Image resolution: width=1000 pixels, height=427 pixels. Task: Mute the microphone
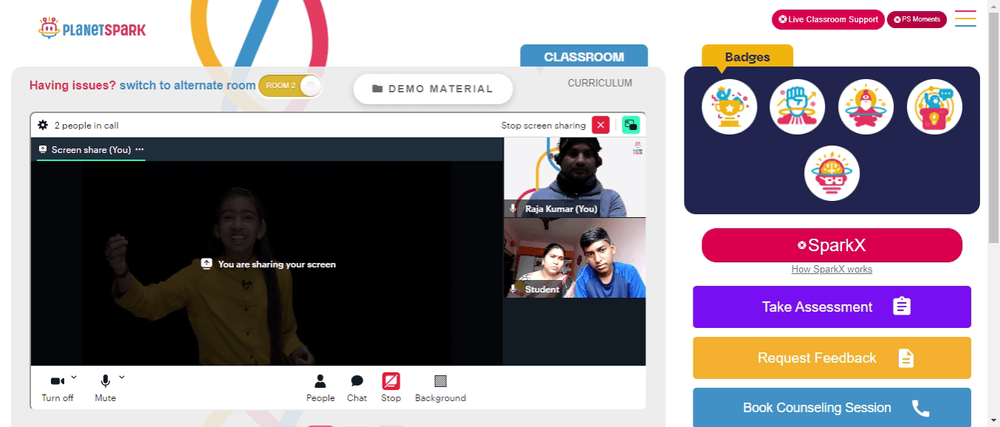(x=105, y=387)
